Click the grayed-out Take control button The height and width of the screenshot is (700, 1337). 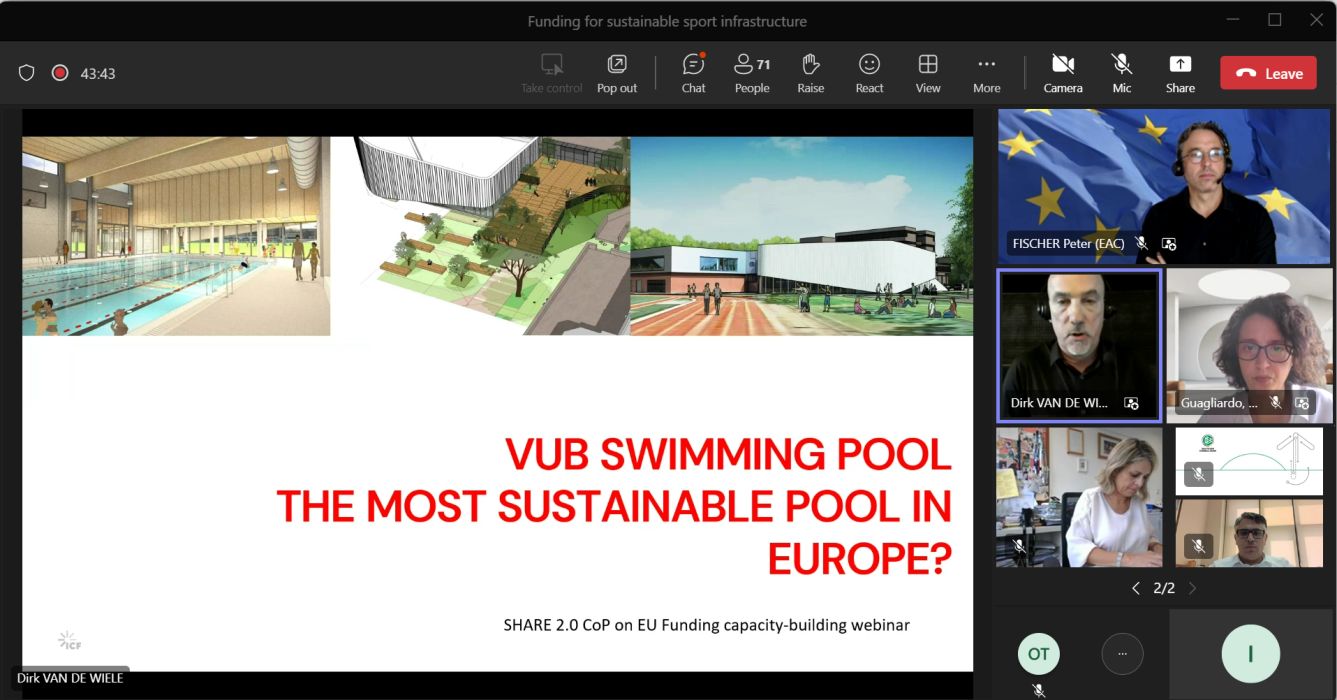tap(552, 73)
